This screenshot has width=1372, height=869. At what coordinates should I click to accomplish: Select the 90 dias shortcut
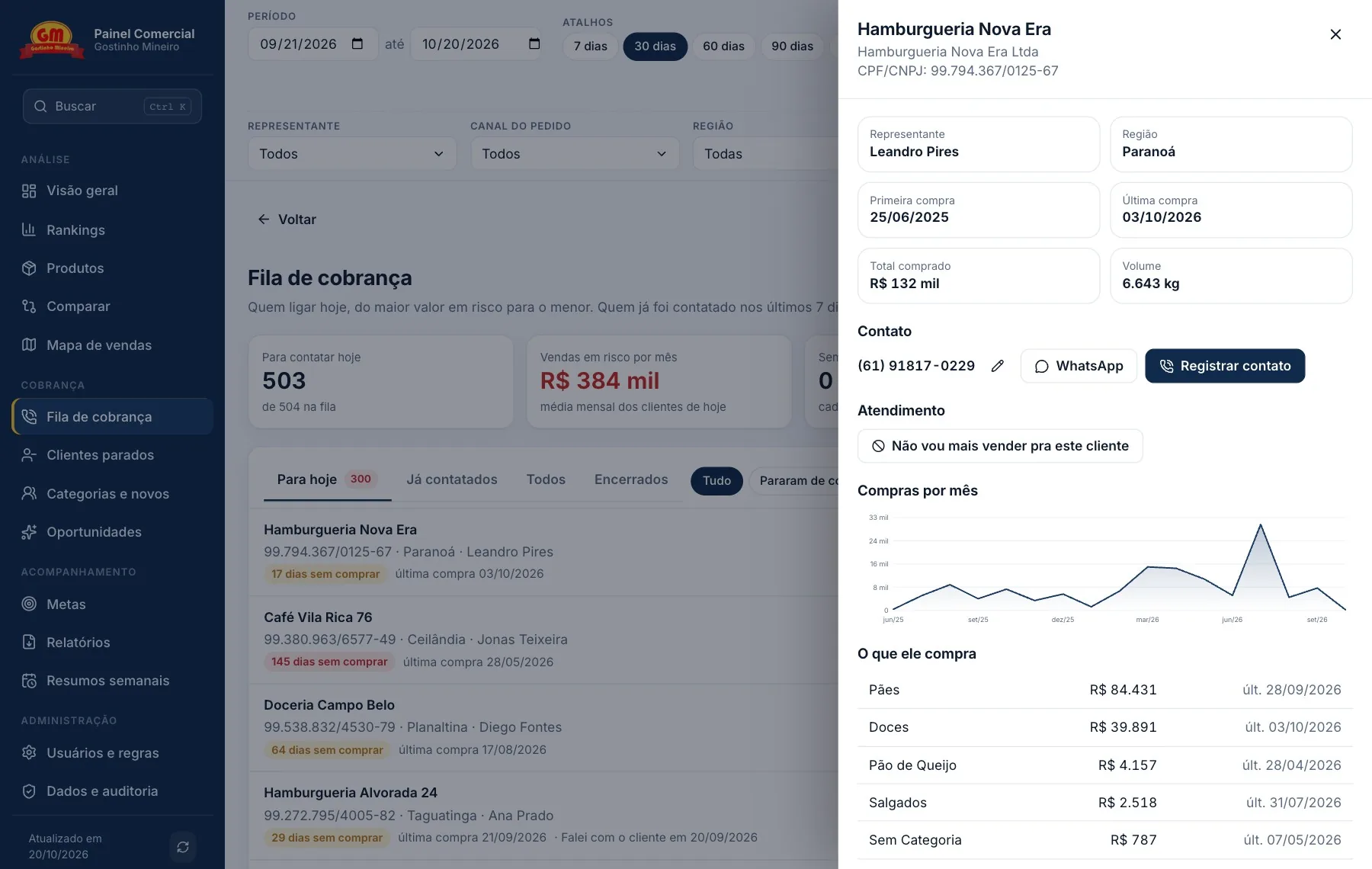[793, 46]
